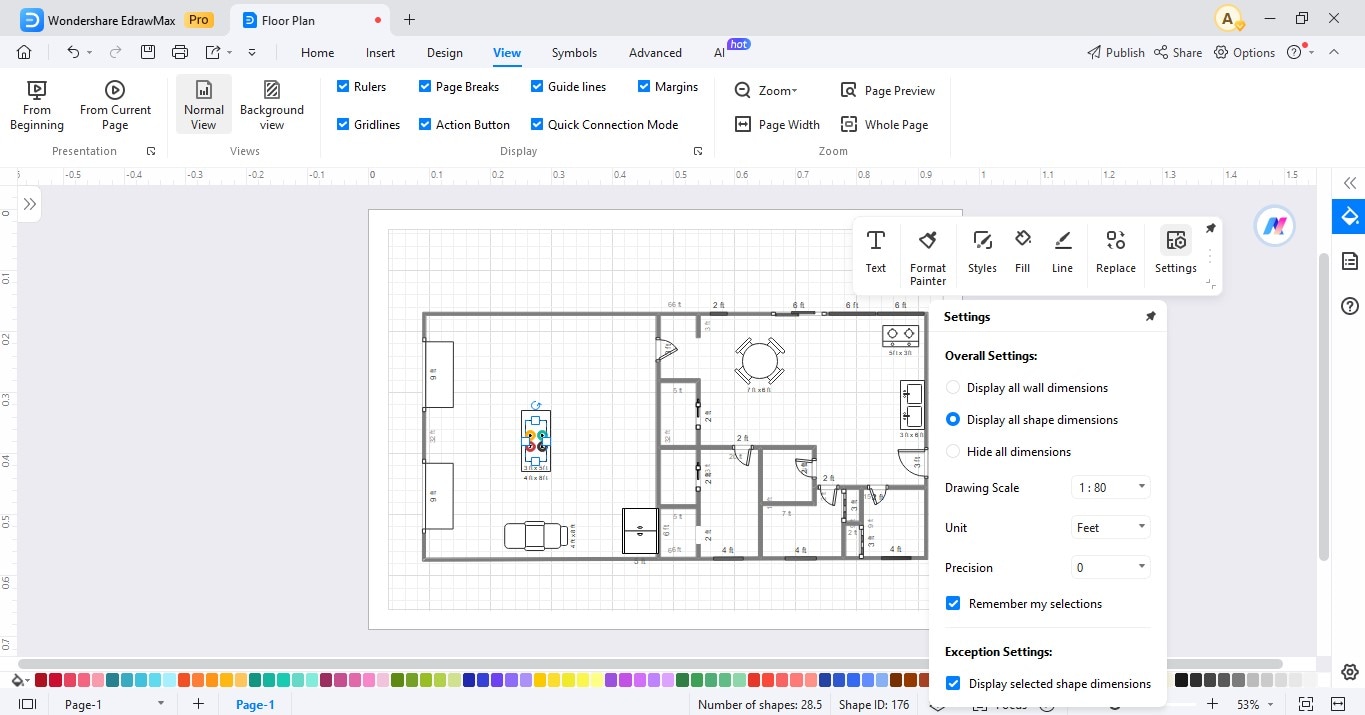Screen dimensions: 1365x715
Task: Uncheck the Margins checkbox
Action: point(644,87)
